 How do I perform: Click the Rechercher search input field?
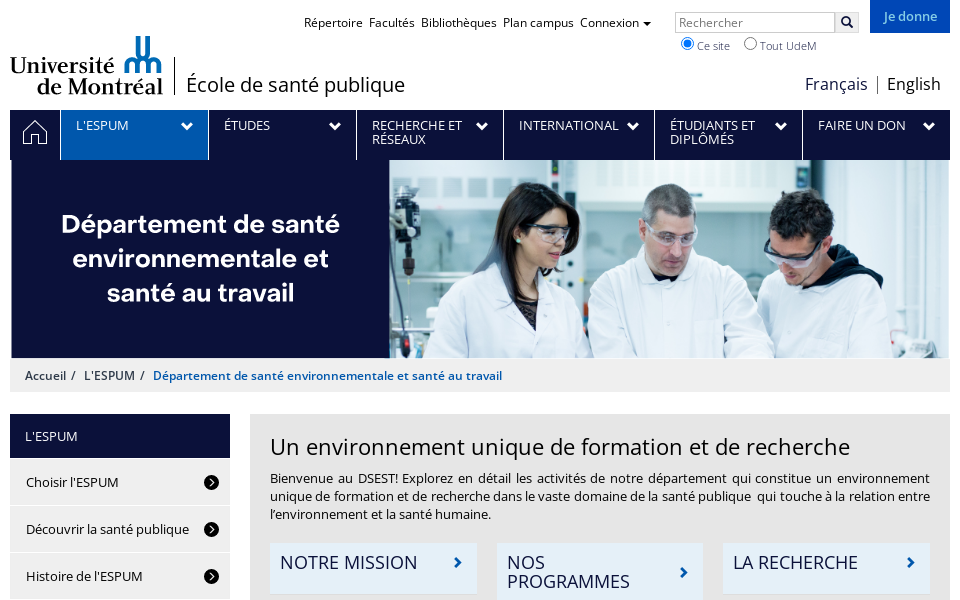pyautogui.click(x=754, y=22)
